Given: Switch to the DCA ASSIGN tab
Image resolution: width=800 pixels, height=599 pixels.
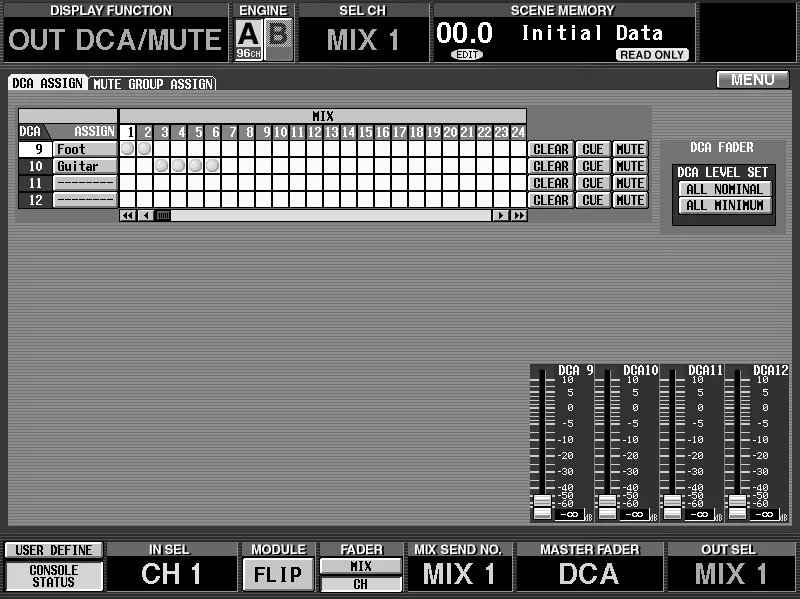Looking at the screenshot, I should (x=47, y=83).
